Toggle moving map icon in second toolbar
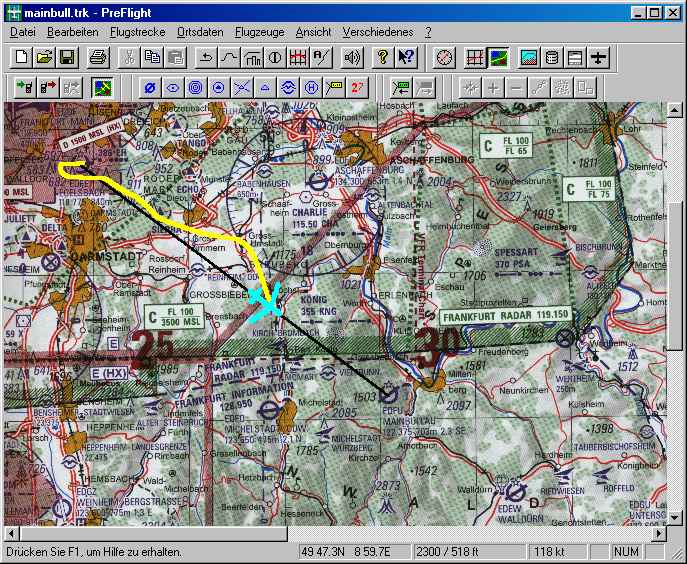687x564 pixels. pos(102,88)
